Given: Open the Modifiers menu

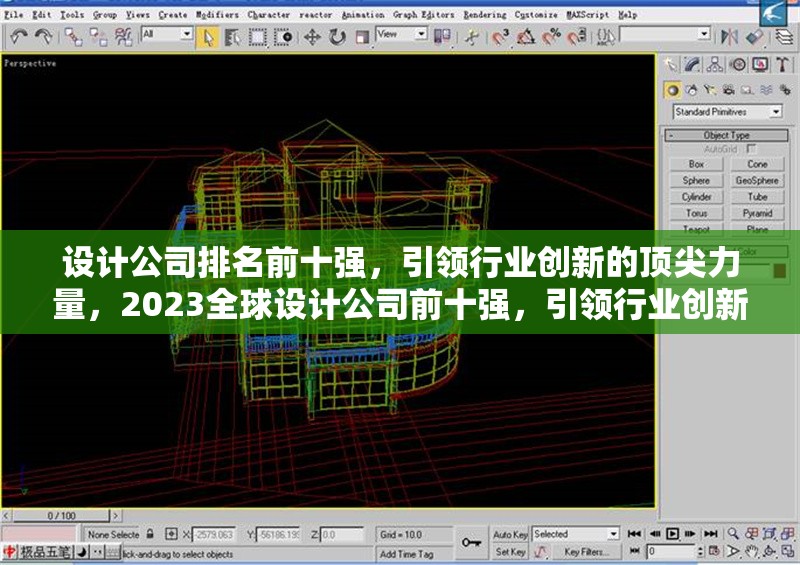Looking at the screenshot, I should tap(217, 15).
